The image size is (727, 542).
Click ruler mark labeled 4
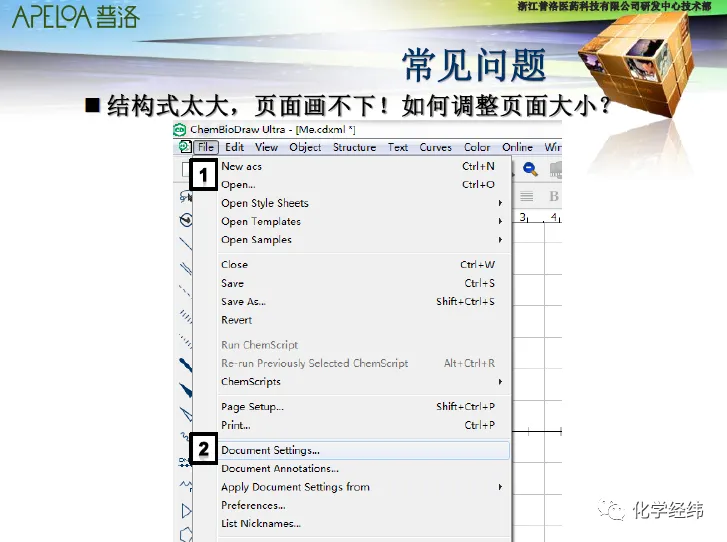pos(554,217)
